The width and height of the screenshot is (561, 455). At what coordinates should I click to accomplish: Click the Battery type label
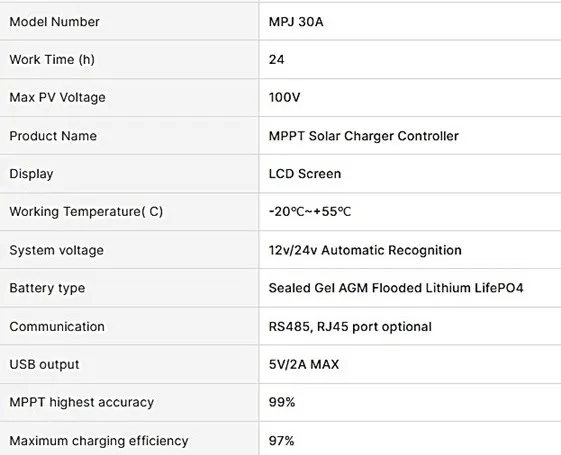pyautogui.click(x=47, y=288)
